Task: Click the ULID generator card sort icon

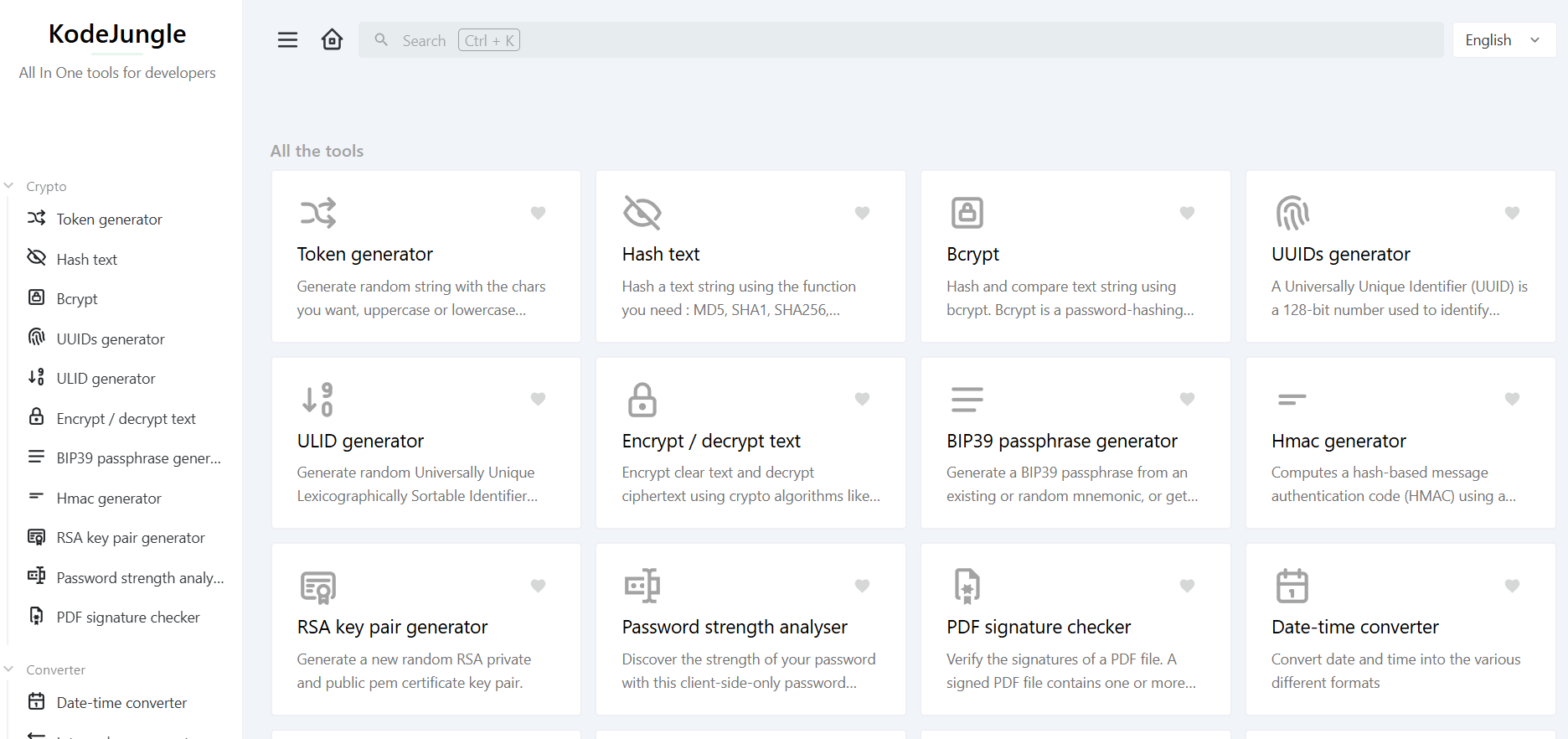Action: click(x=318, y=400)
